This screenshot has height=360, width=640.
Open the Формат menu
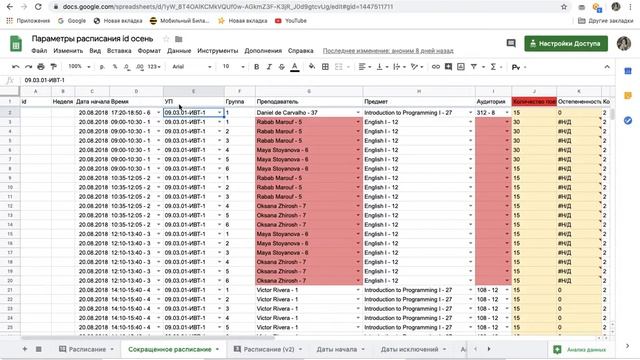[149, 51]
